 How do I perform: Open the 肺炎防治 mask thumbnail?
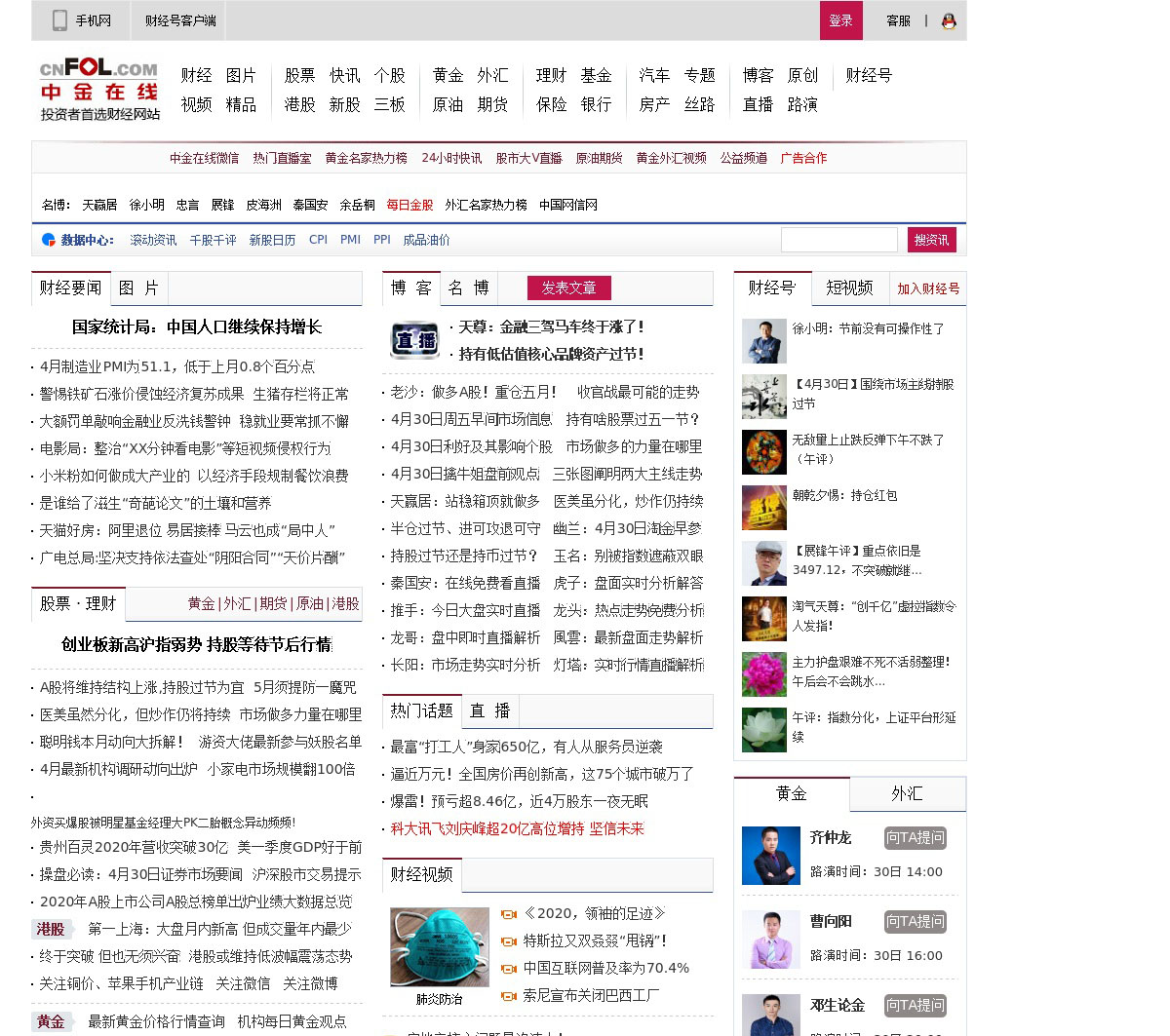(439, 947)
